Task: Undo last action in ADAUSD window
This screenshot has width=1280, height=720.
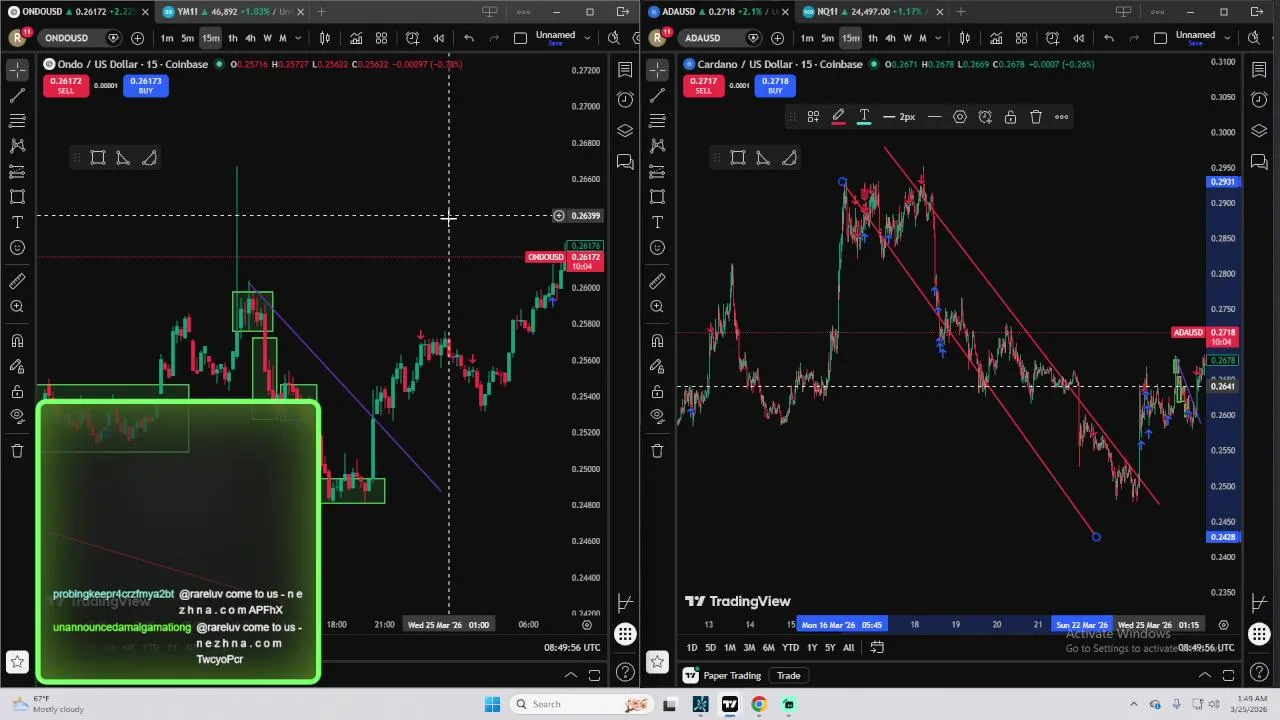Action: (x=1109, y=38)
